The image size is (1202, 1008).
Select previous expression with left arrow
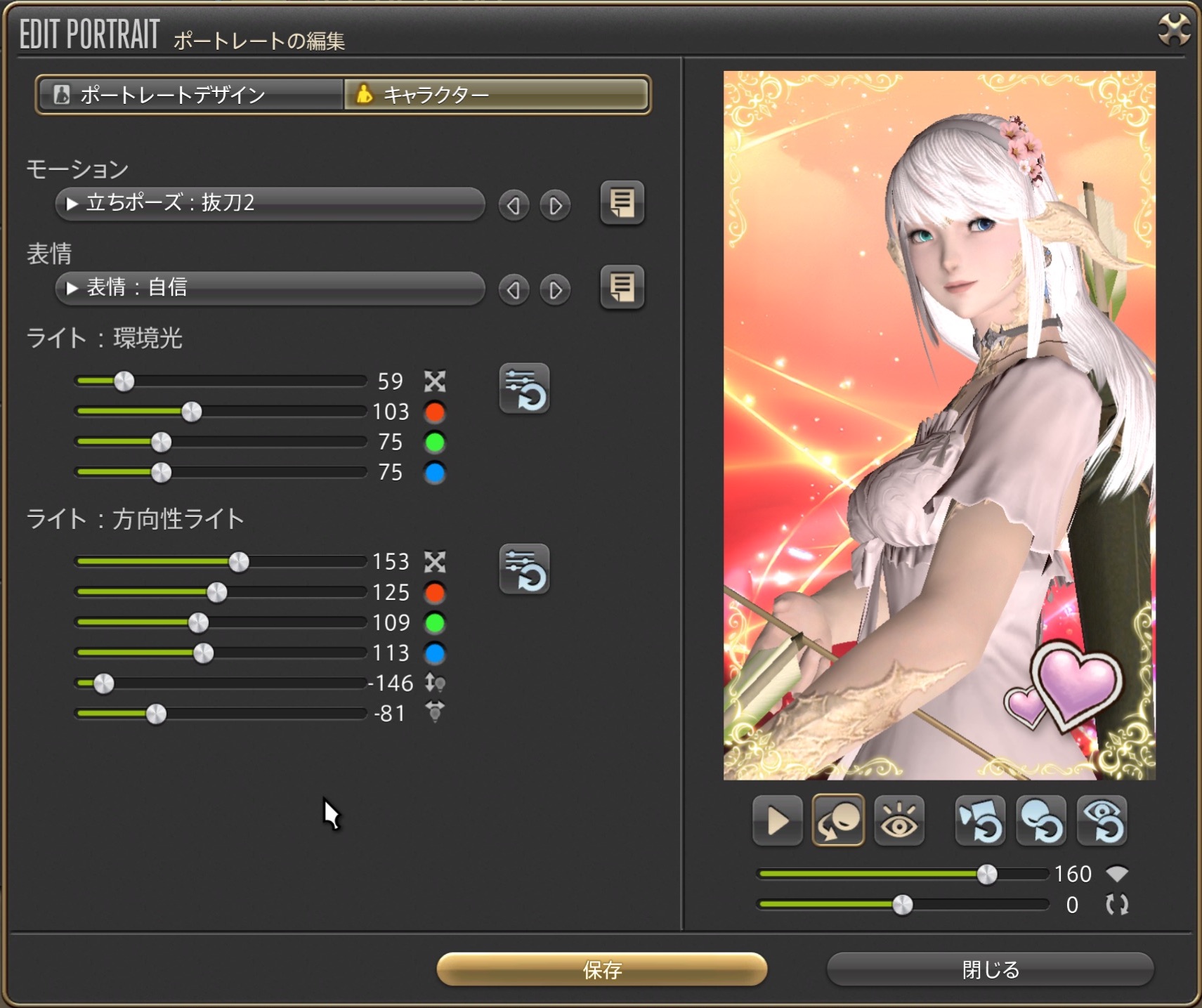[x=514, y=289]
